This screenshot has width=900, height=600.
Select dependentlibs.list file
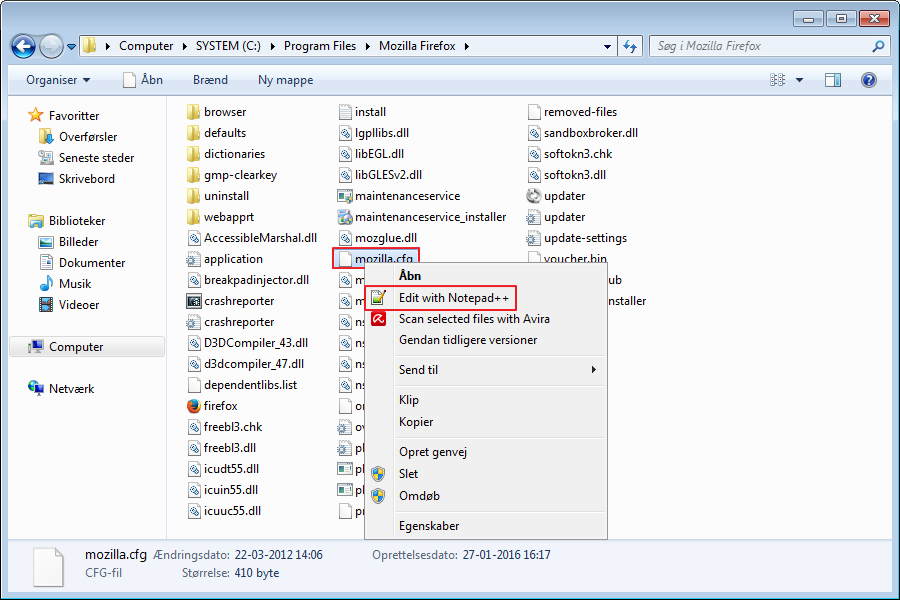pos(242,385)
